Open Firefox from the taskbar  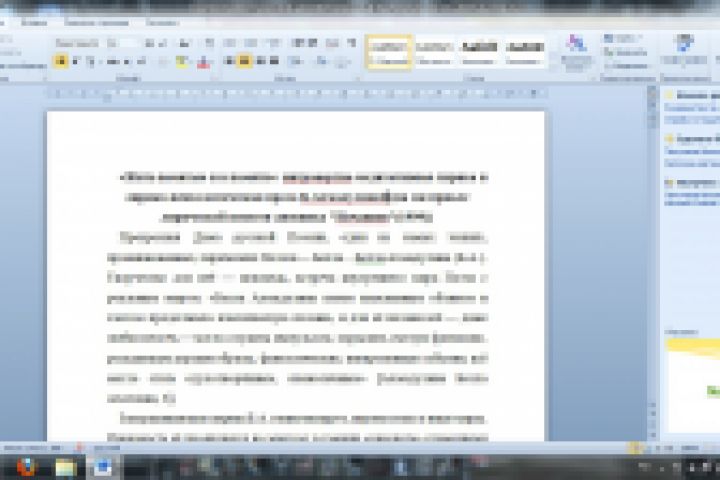point(26,467)
